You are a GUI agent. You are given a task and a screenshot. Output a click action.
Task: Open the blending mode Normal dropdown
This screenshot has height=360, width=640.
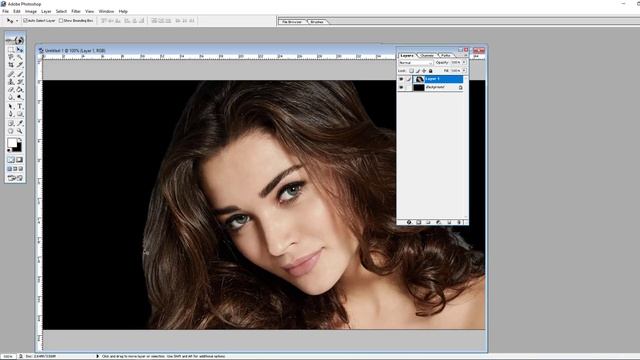(x=415, y=63)
